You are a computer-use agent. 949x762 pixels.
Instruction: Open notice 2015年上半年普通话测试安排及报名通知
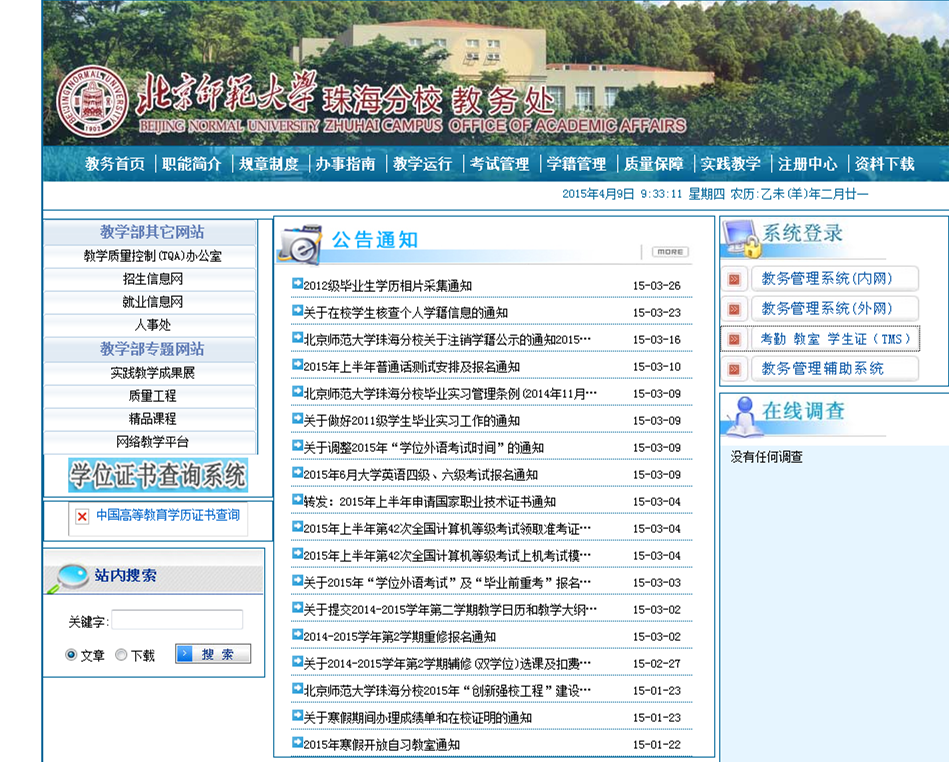pos(412,367)
